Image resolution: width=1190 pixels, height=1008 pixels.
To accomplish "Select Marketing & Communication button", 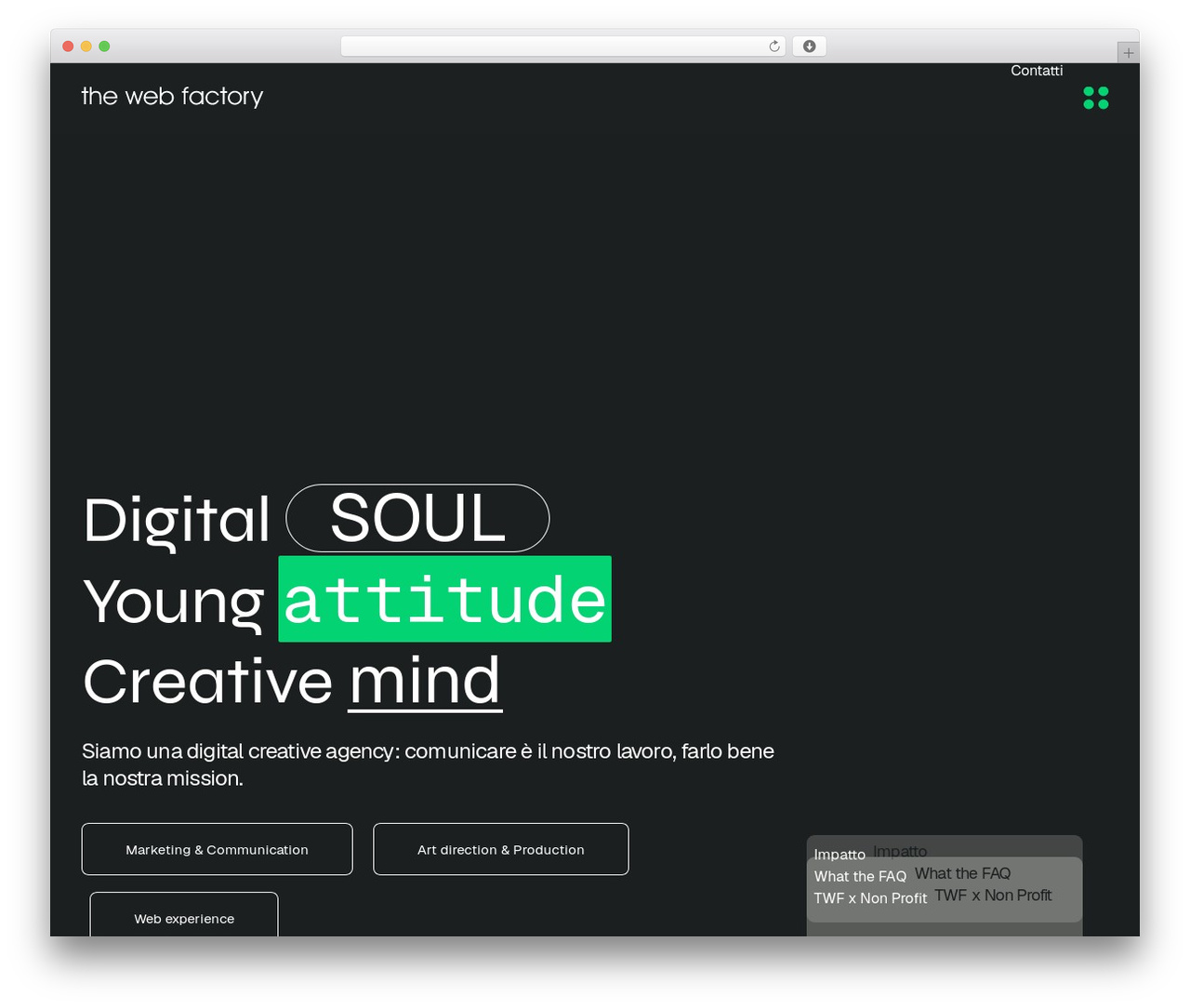I will pos(217,849).
